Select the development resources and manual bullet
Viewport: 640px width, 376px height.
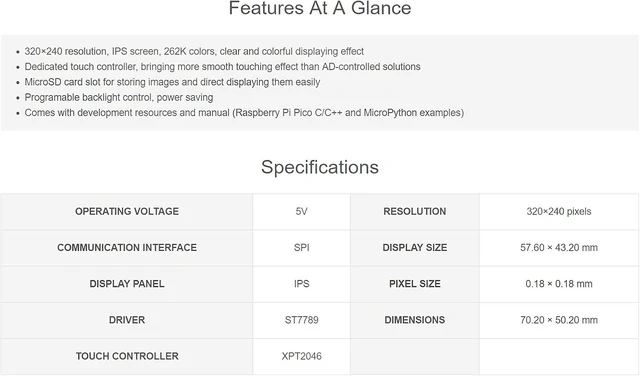click(244, 113)
